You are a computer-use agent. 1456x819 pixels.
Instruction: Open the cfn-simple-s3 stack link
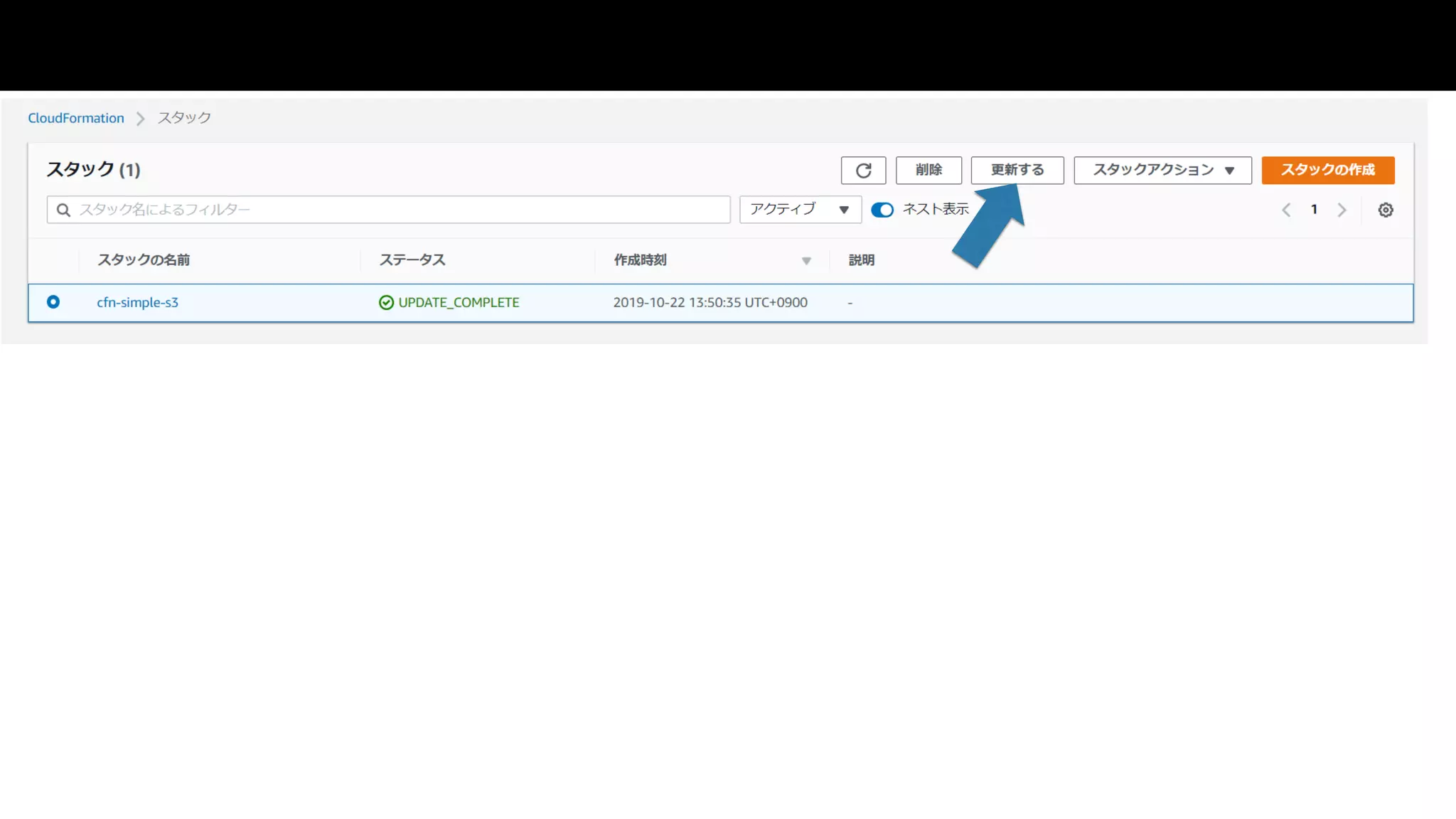(x=137, y=303)
